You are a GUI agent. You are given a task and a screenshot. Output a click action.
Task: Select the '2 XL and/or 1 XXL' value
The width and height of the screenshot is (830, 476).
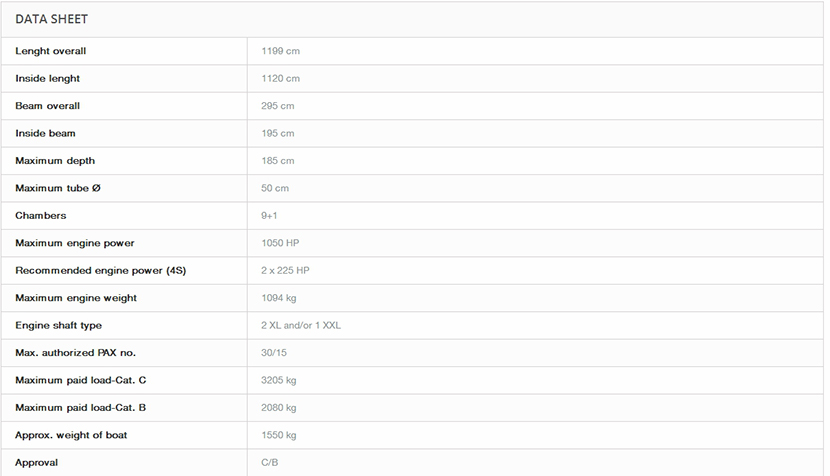(301, 325)
